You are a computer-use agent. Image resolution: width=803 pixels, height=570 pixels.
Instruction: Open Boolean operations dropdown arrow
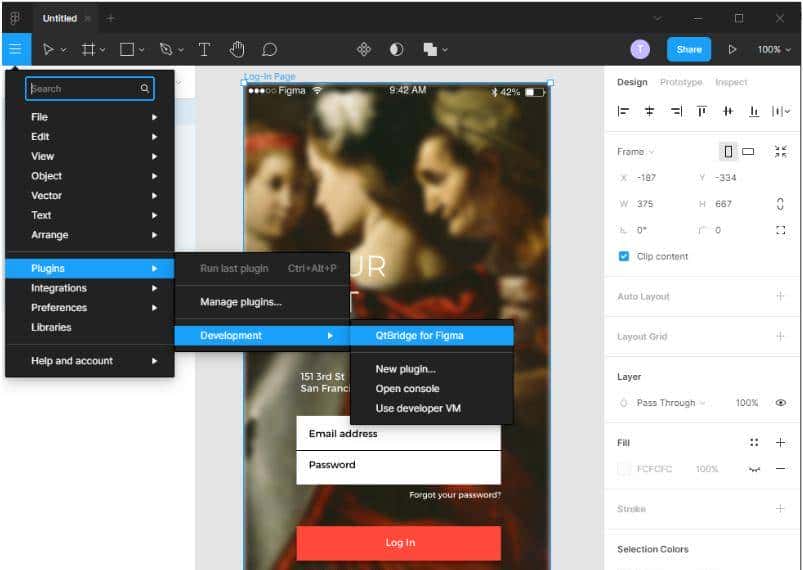(445, 50)
